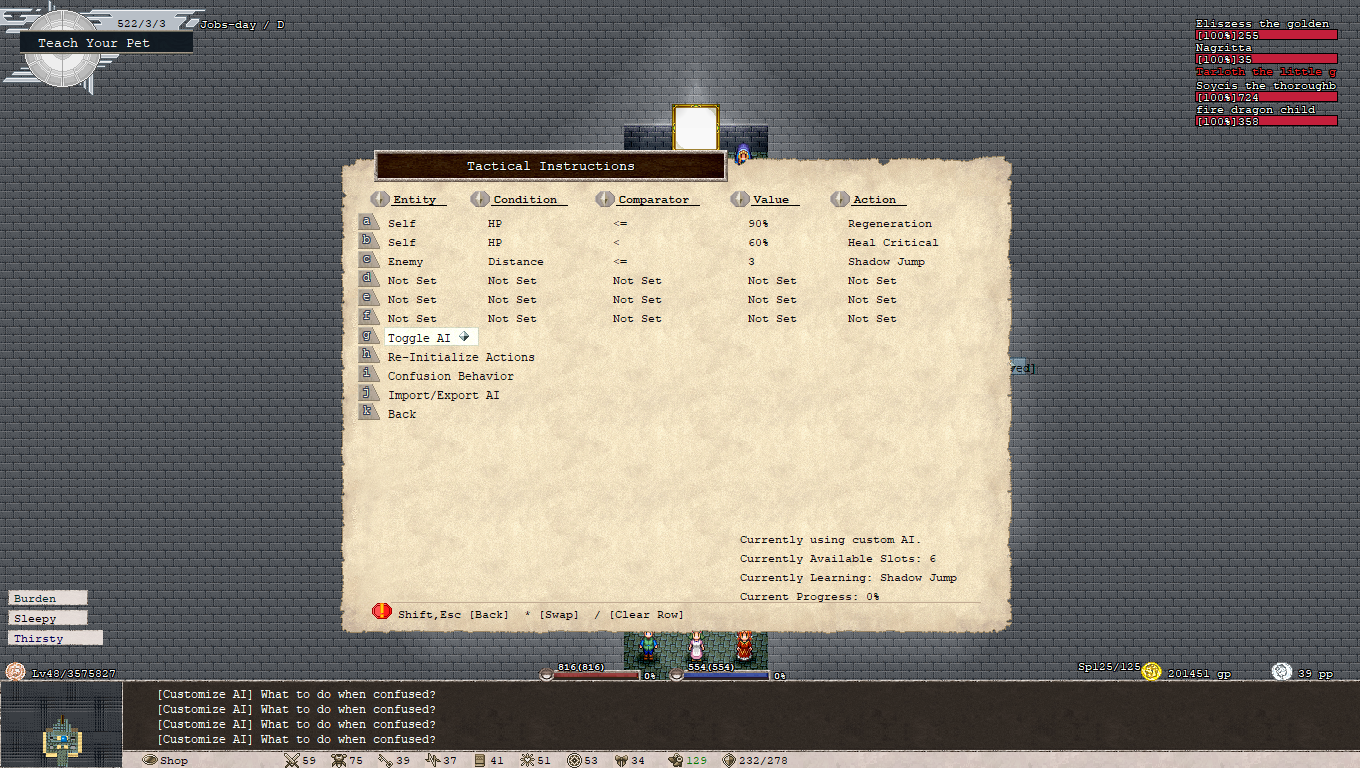1360x768 pixels.
Task: Click the emblem icon beside the Condition header
Action: pyautogui.click(x=479, y=199)
